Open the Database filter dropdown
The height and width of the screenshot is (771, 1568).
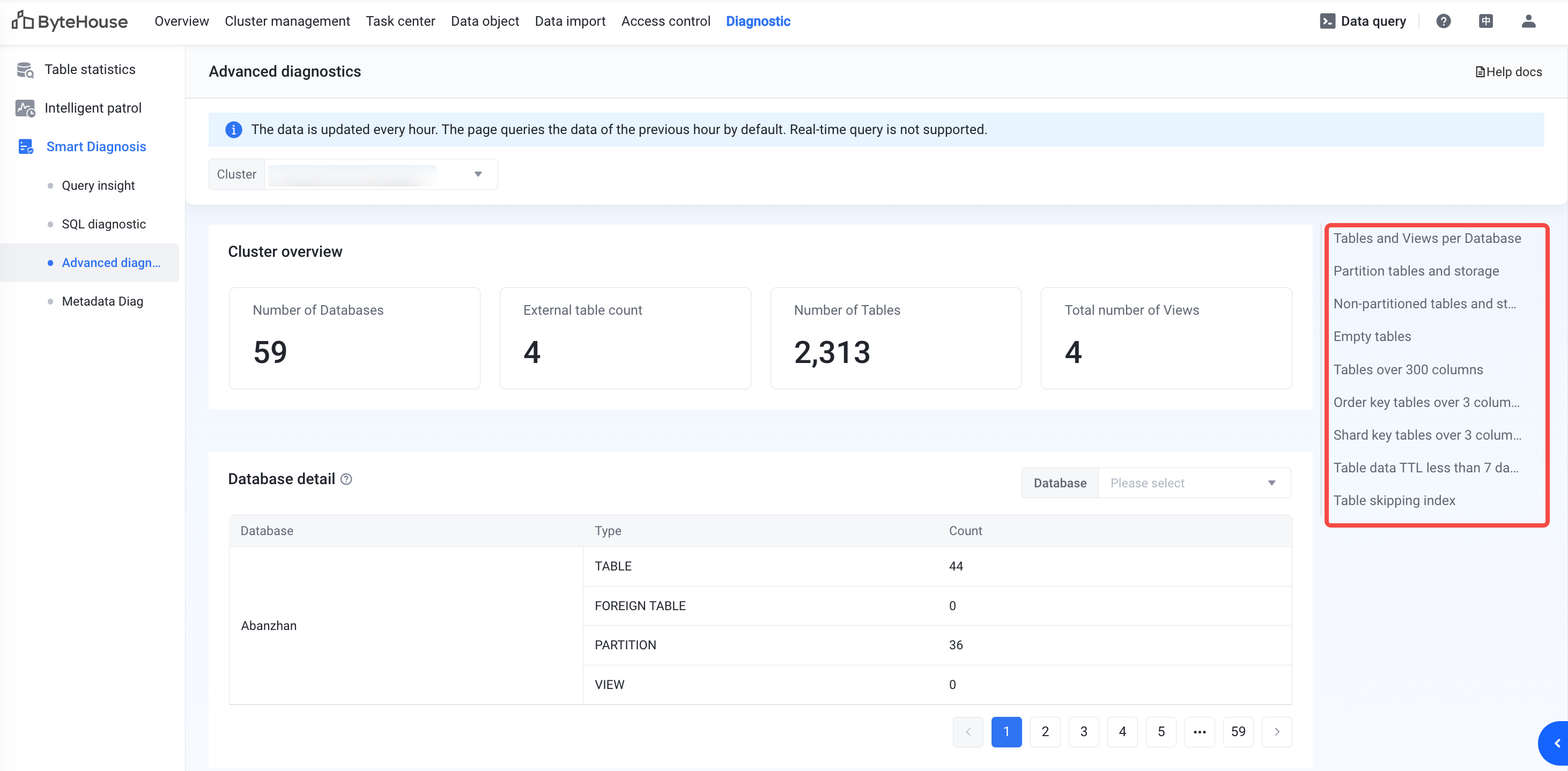pyautogui.click(x=1193, y=483)
